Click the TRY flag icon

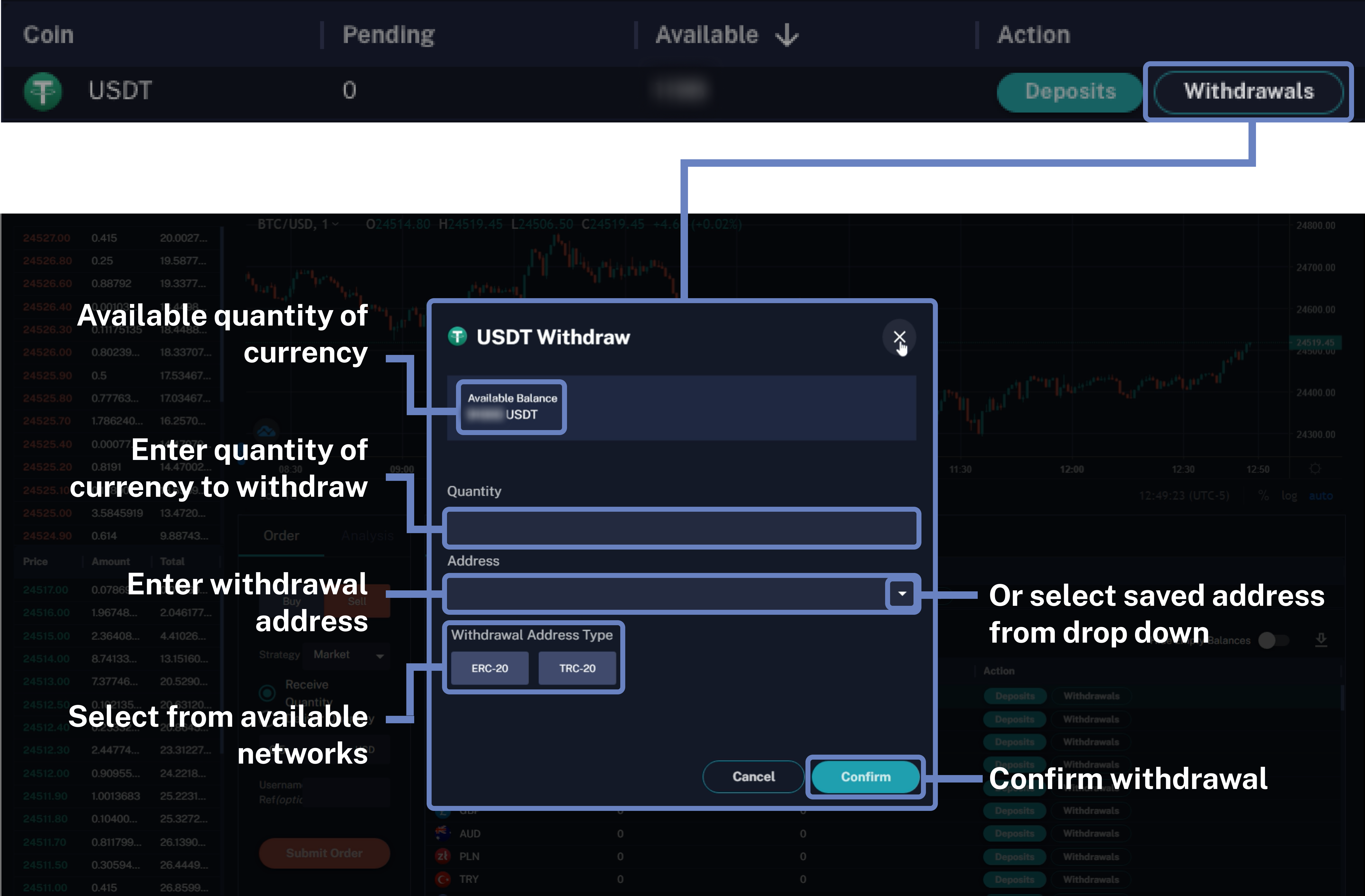[x=443, y=879]
